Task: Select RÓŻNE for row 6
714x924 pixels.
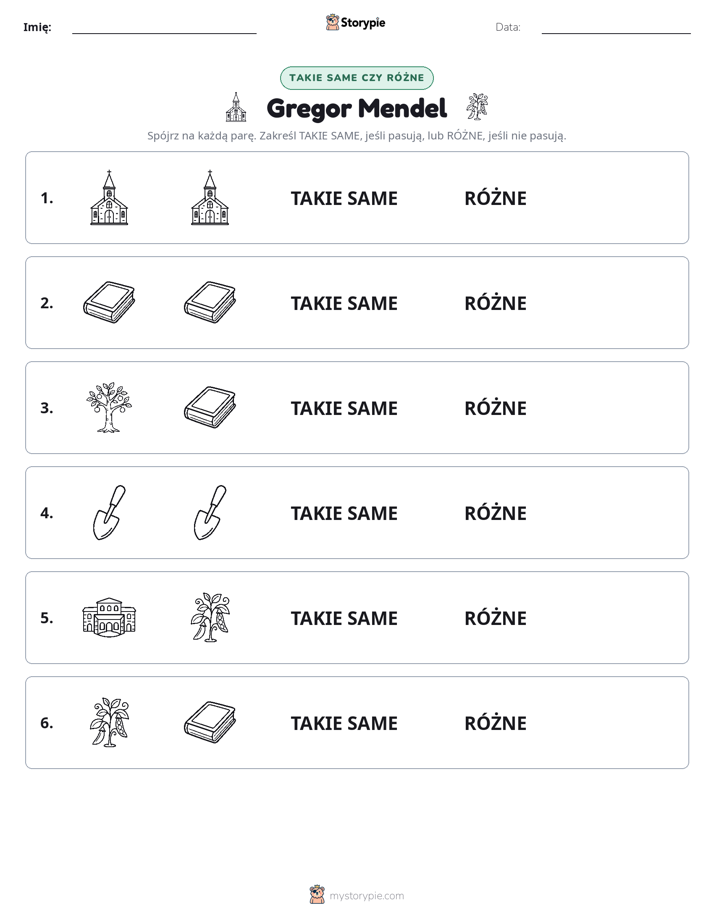Action: tap(495, 722)
